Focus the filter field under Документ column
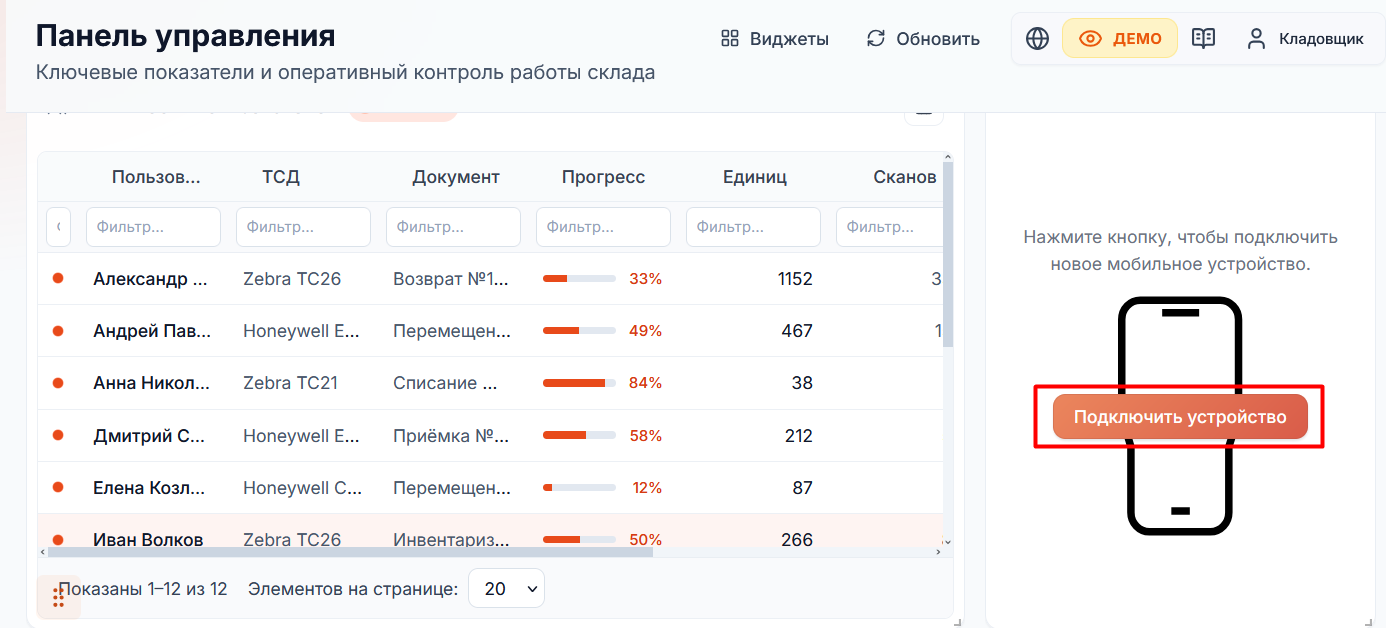Image resolution: width=1386 pixels, height=628 pixels. (x=453, y=227)
